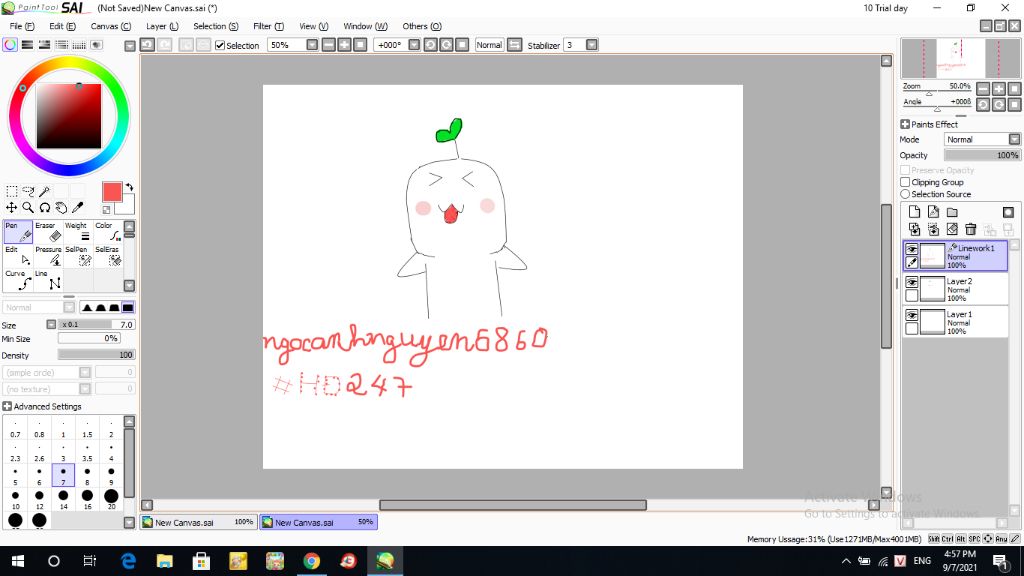Open the color panel options dropdown arrow
The width and height of the screenshot is (1024, 576).
pos(130,46)
